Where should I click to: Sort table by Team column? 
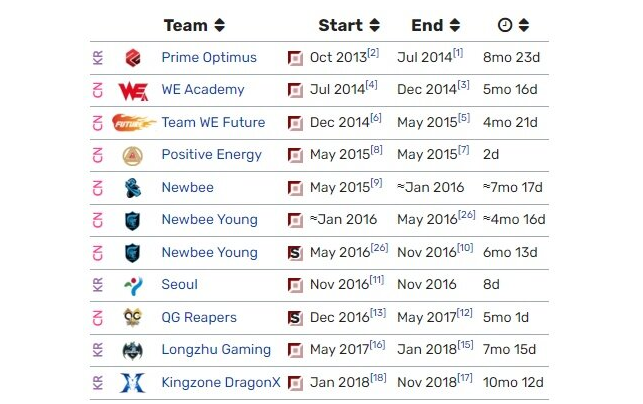[220, 25]
